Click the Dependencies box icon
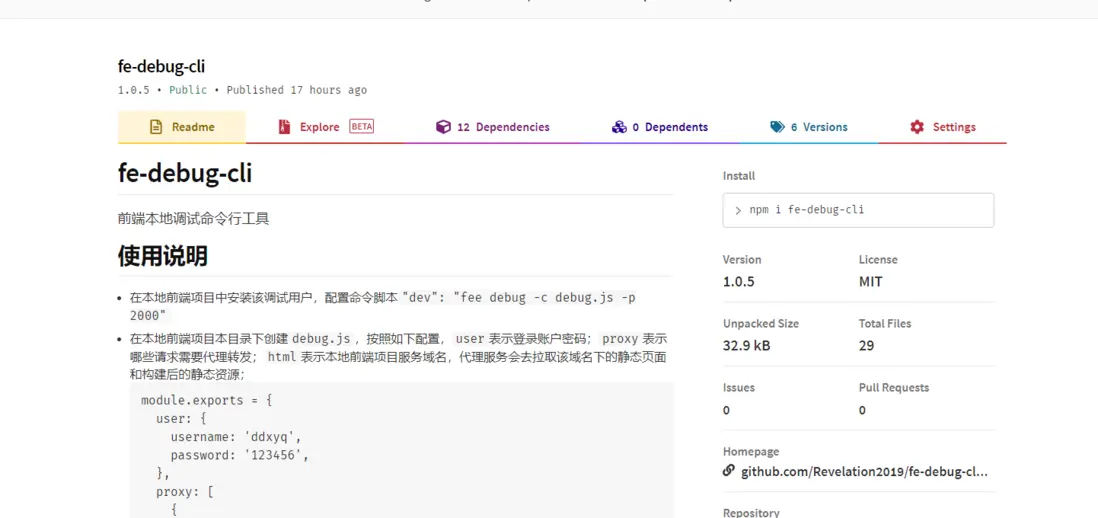 (443, 127)
